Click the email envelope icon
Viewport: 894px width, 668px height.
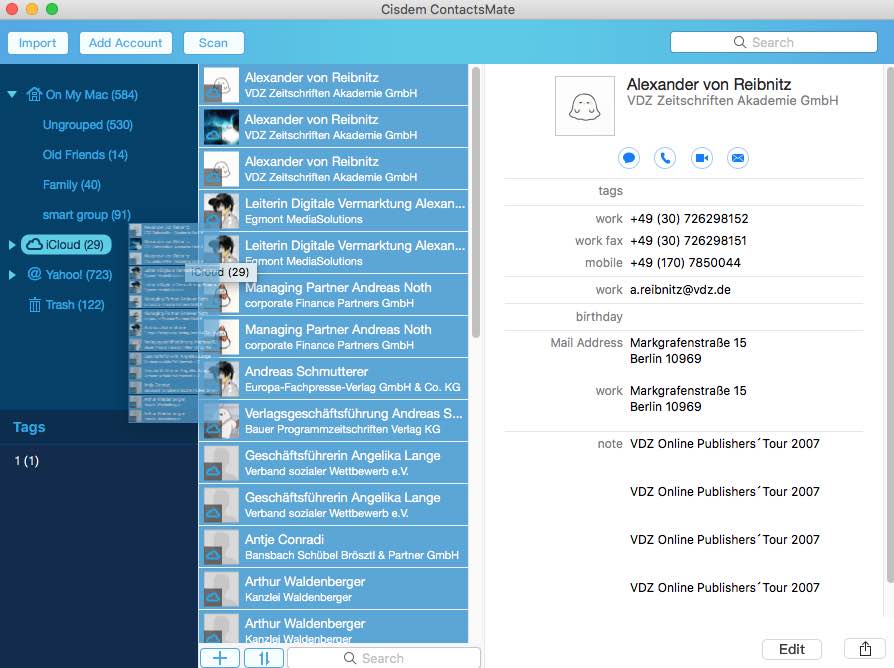click(737, 158)
